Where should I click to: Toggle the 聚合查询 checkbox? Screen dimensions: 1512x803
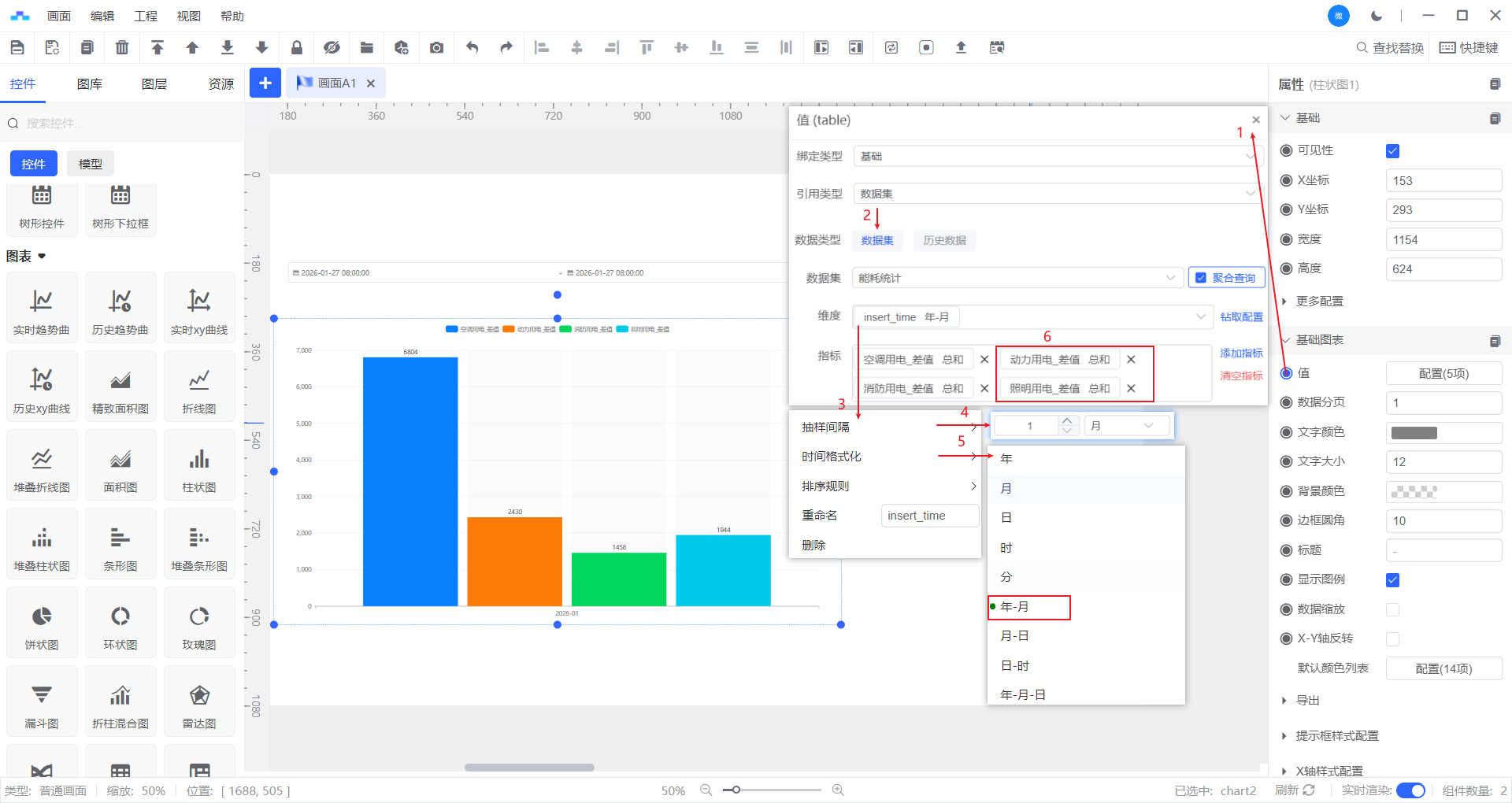[1201, 278]
